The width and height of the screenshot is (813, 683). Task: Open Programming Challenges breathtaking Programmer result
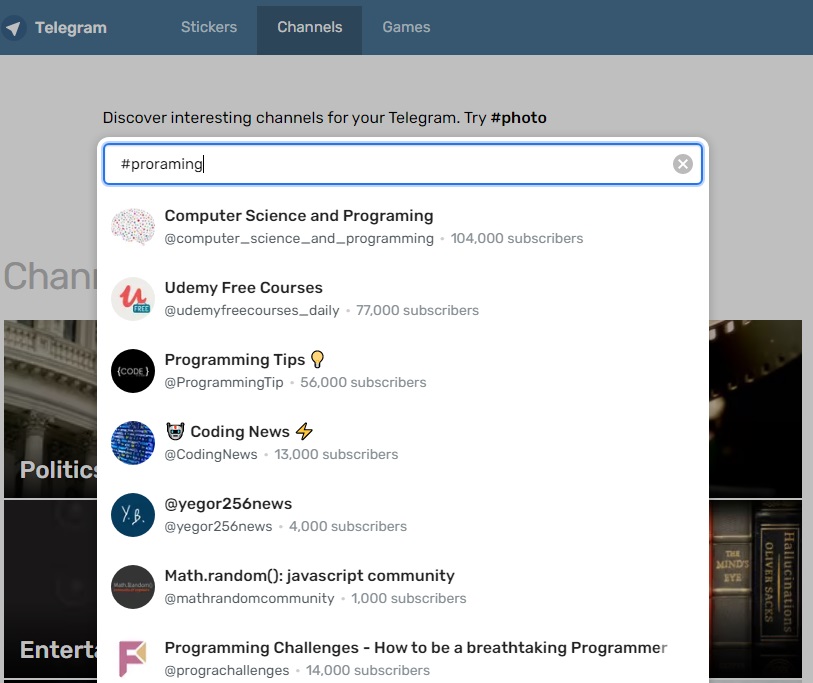coord(415,648)
